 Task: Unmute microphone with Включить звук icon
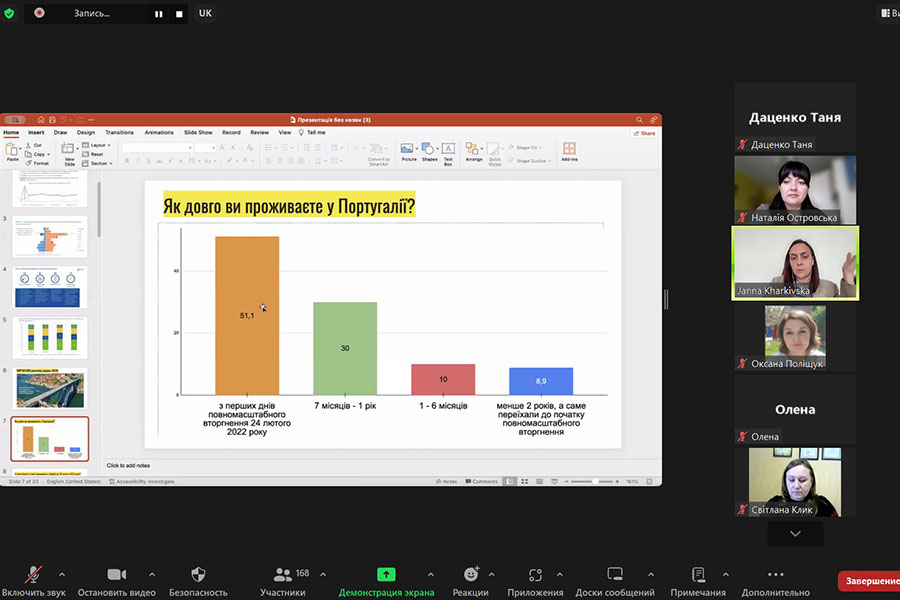point(33,575)
